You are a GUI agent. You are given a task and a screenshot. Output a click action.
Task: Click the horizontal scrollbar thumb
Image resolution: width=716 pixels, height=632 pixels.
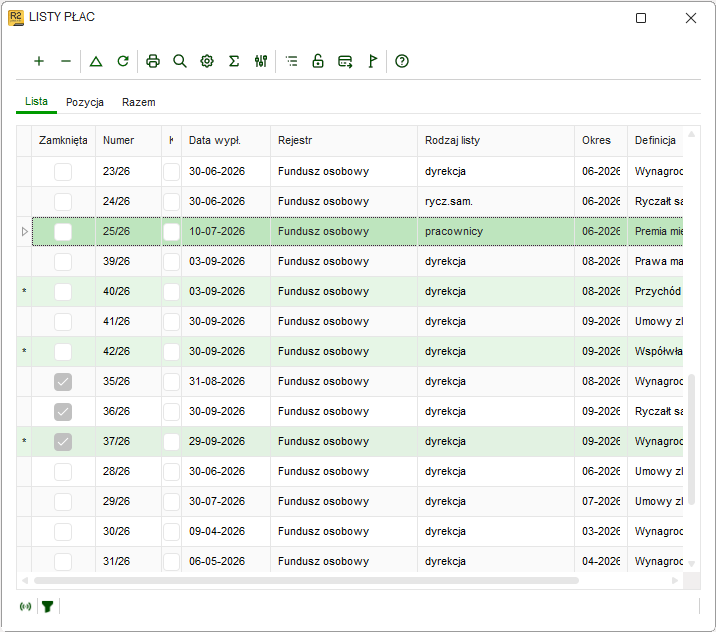(306, 580)
